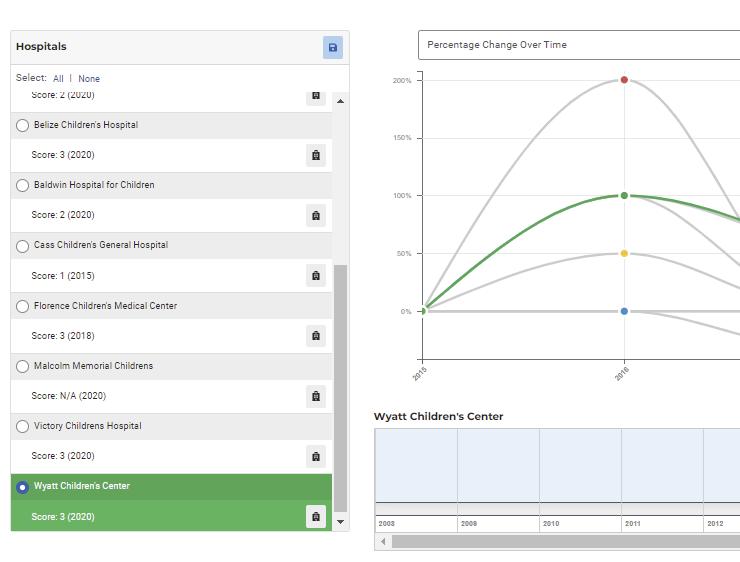Screen dimensions: 740x562
Task: Click the All select link
Action: pyautogui.click(x=58, y=79)
